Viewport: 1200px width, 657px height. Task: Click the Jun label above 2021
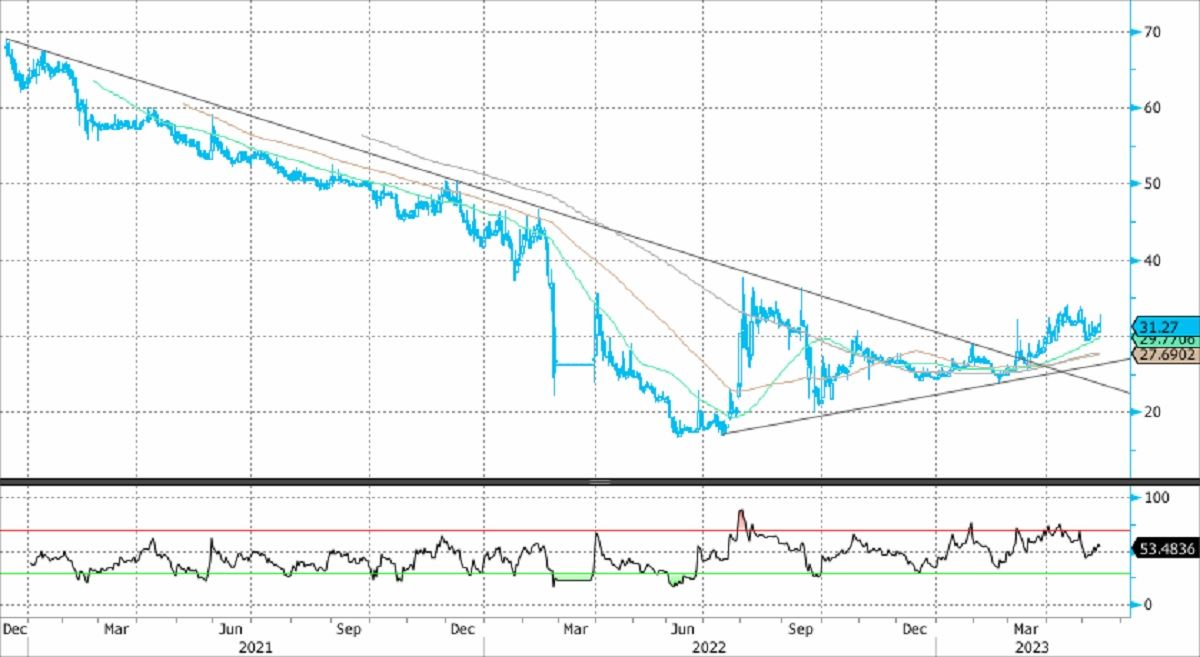232,630
